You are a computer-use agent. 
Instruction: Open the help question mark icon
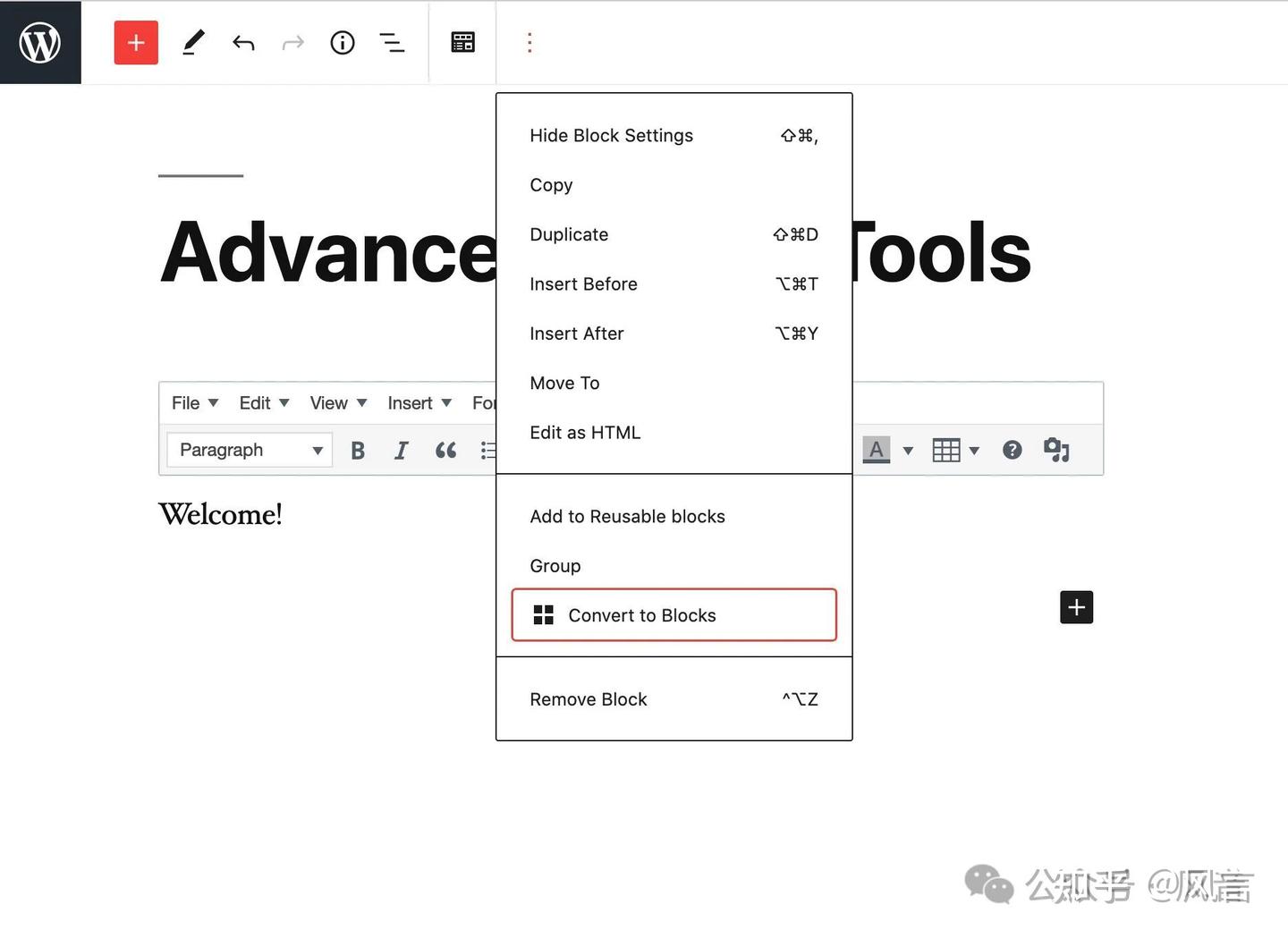tap(1012, 450)
